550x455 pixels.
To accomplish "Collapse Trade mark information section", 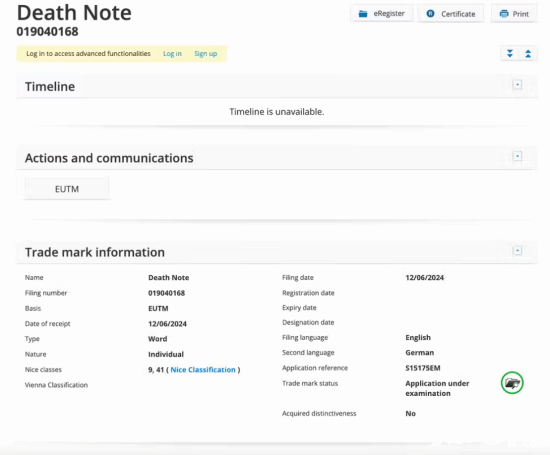I will [x=517, y=251].
